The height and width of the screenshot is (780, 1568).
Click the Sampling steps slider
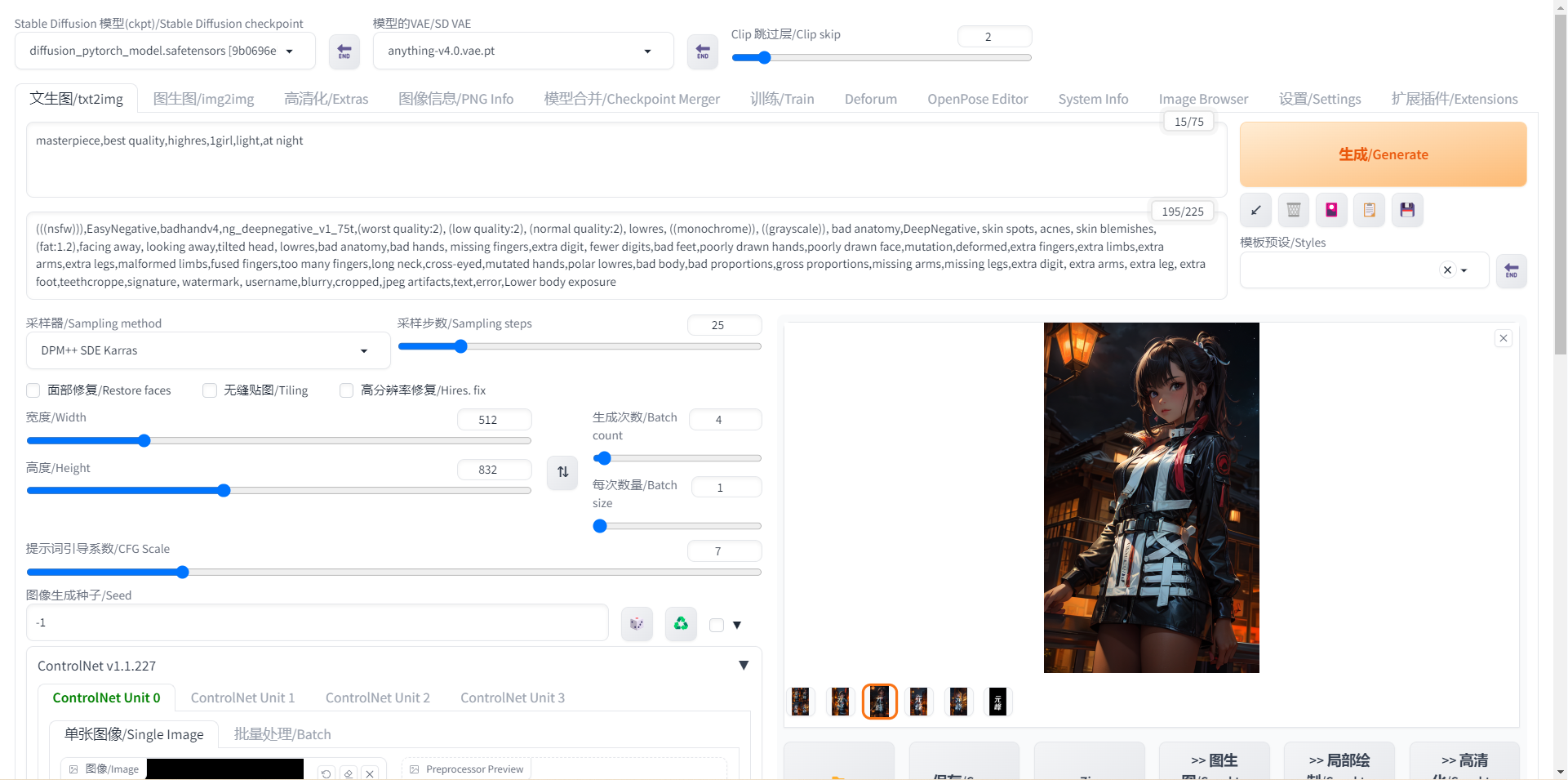coord(580,346)
